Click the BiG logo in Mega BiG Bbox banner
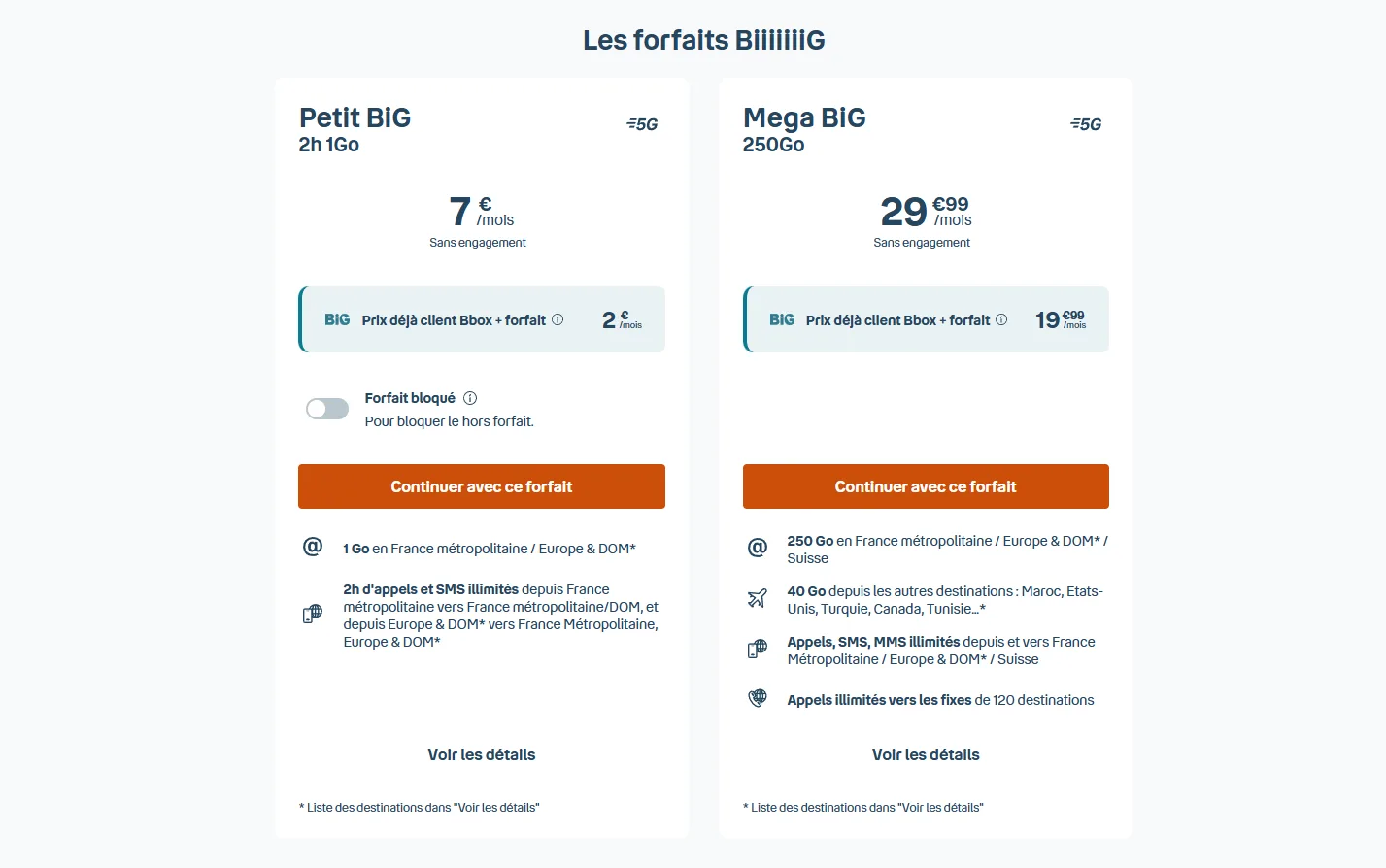 [x=782, y=319]
